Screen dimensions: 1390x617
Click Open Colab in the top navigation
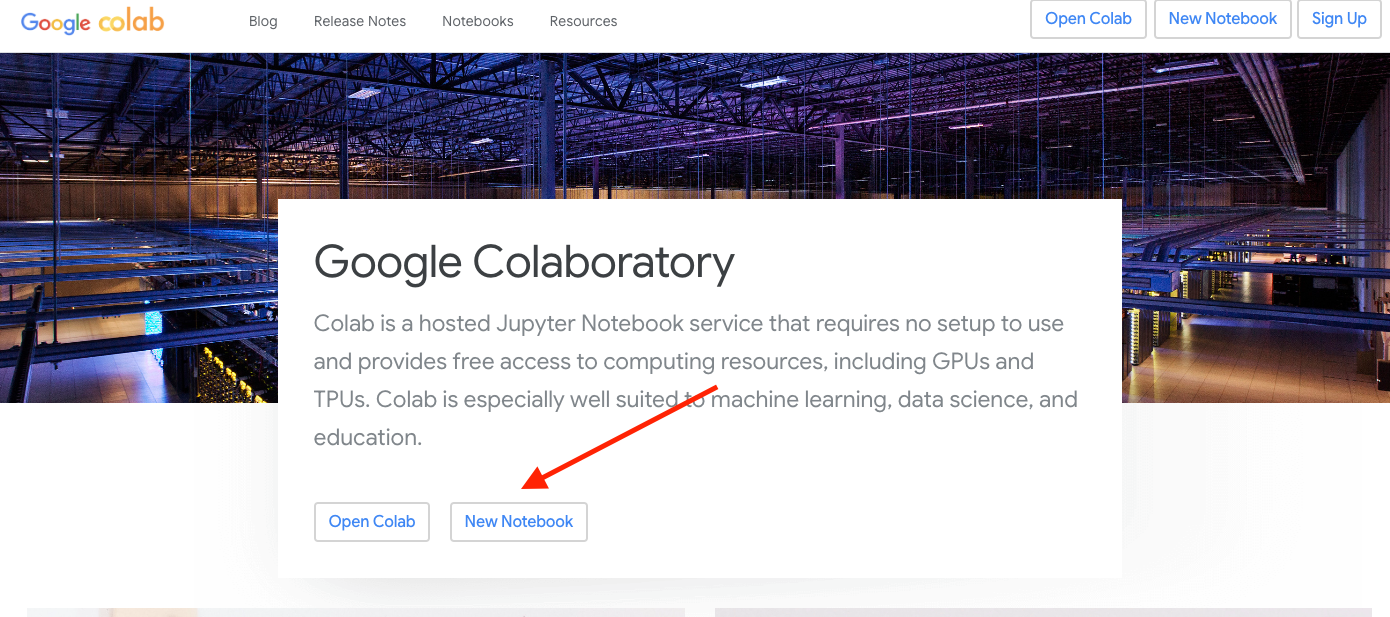click(1088, 18)
